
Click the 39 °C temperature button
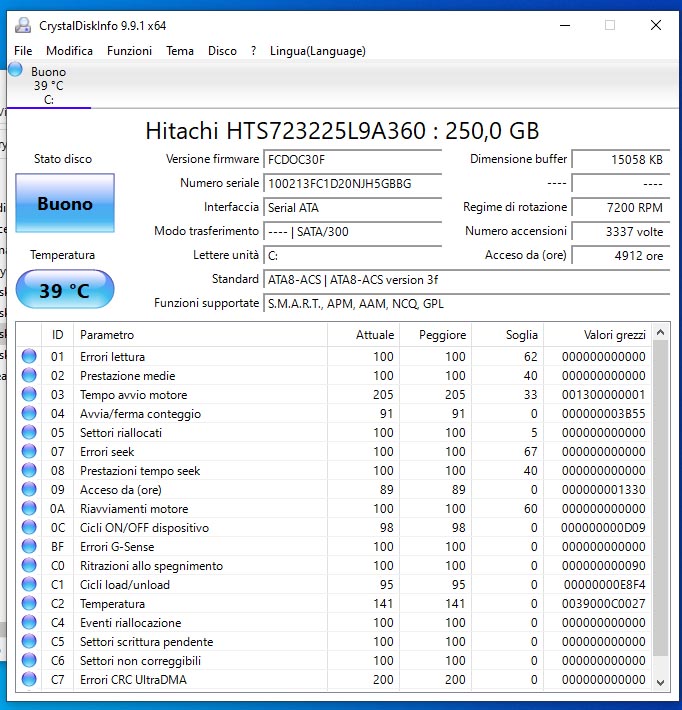click(65, 290)
